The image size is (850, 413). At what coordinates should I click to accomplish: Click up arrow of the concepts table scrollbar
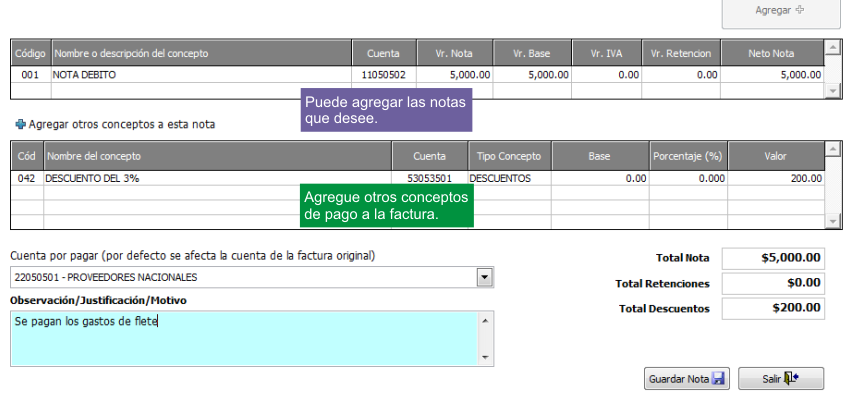833,149
